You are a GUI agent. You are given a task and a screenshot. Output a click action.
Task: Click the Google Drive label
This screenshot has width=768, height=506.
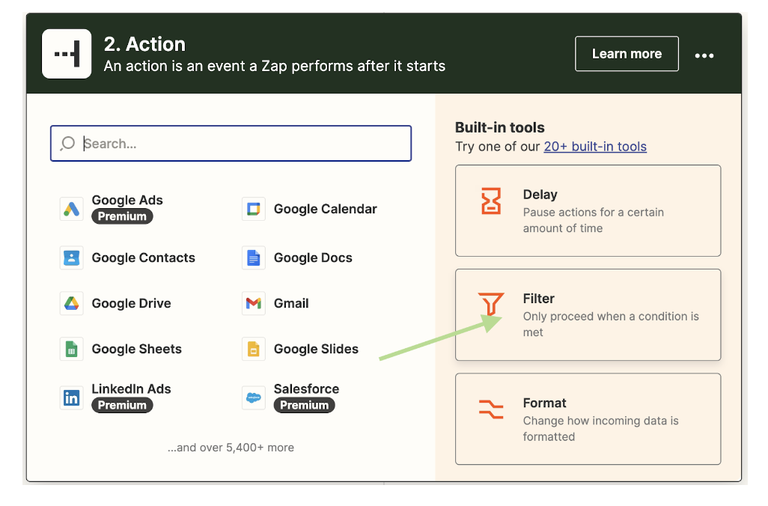131,303
